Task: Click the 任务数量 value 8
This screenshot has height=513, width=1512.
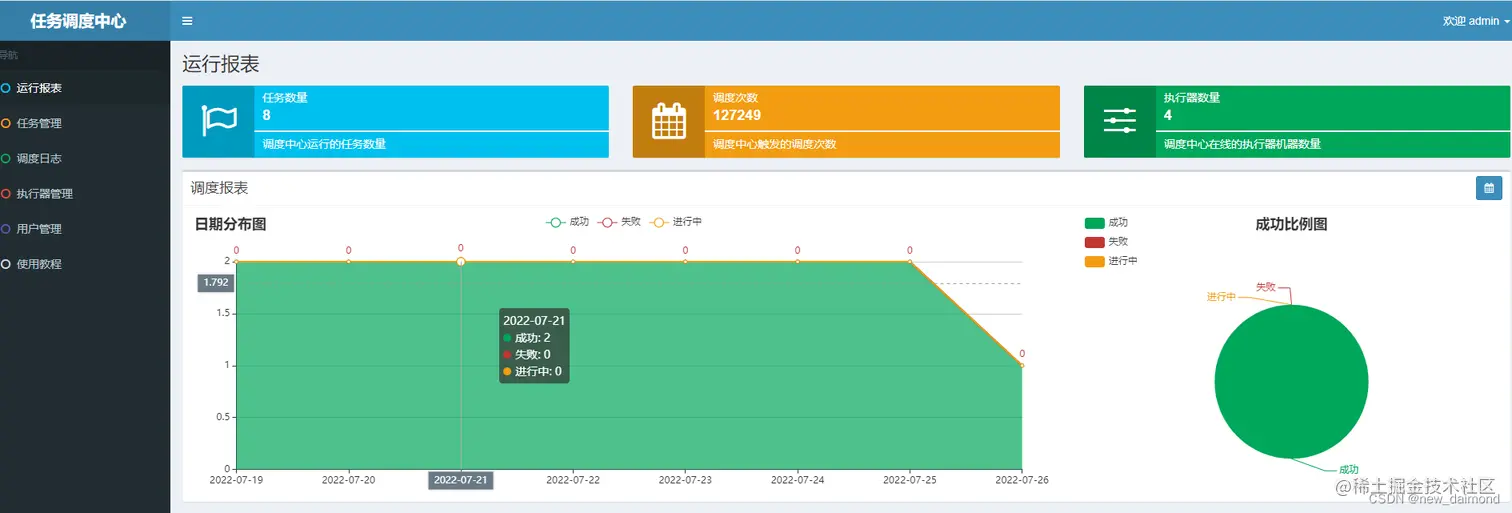Action: [267, 115]
